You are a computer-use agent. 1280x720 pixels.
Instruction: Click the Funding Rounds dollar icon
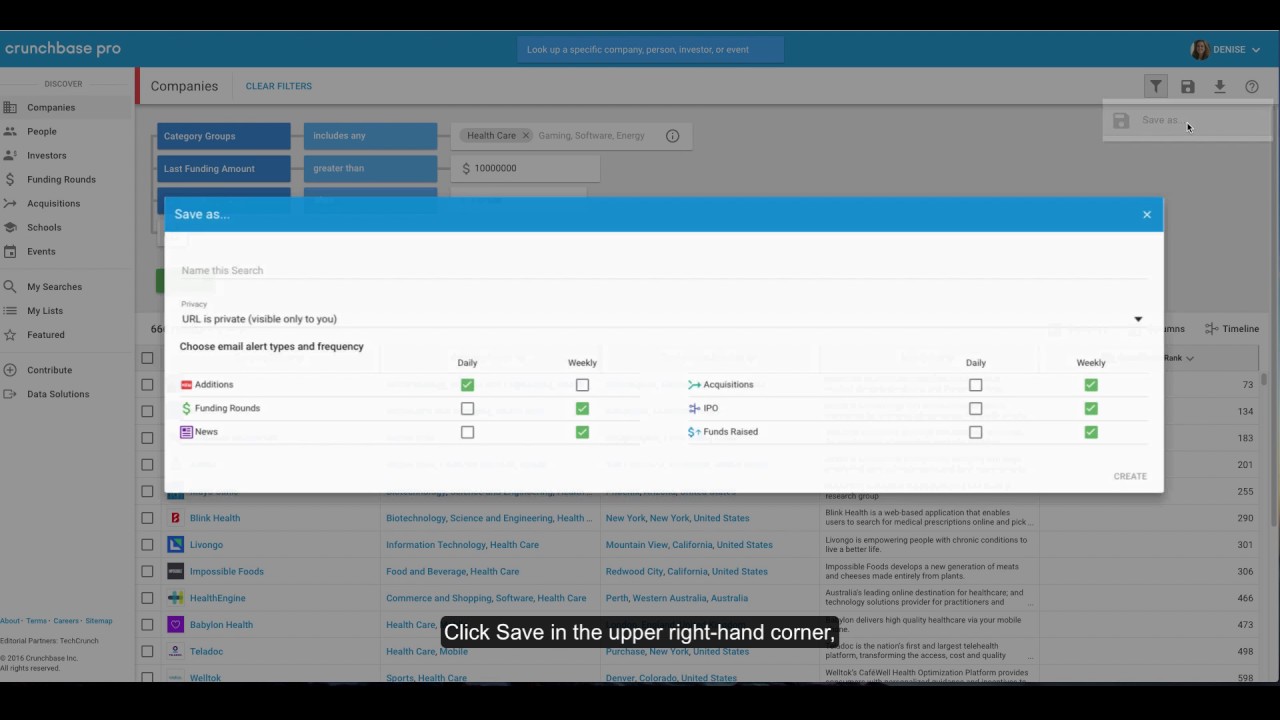(x=10, y=179)
